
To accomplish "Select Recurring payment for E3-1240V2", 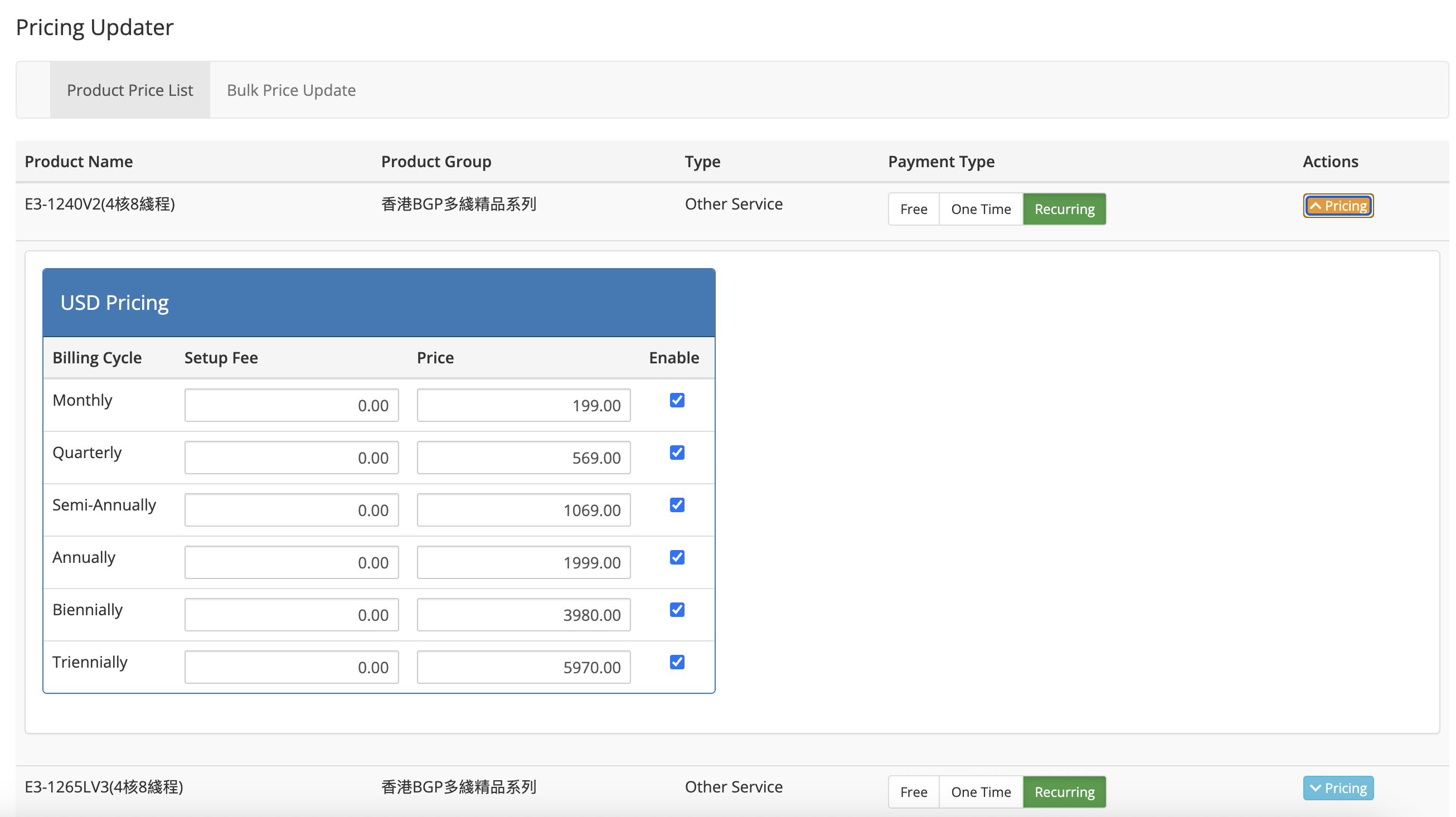I will click(x=1064, y=209).
